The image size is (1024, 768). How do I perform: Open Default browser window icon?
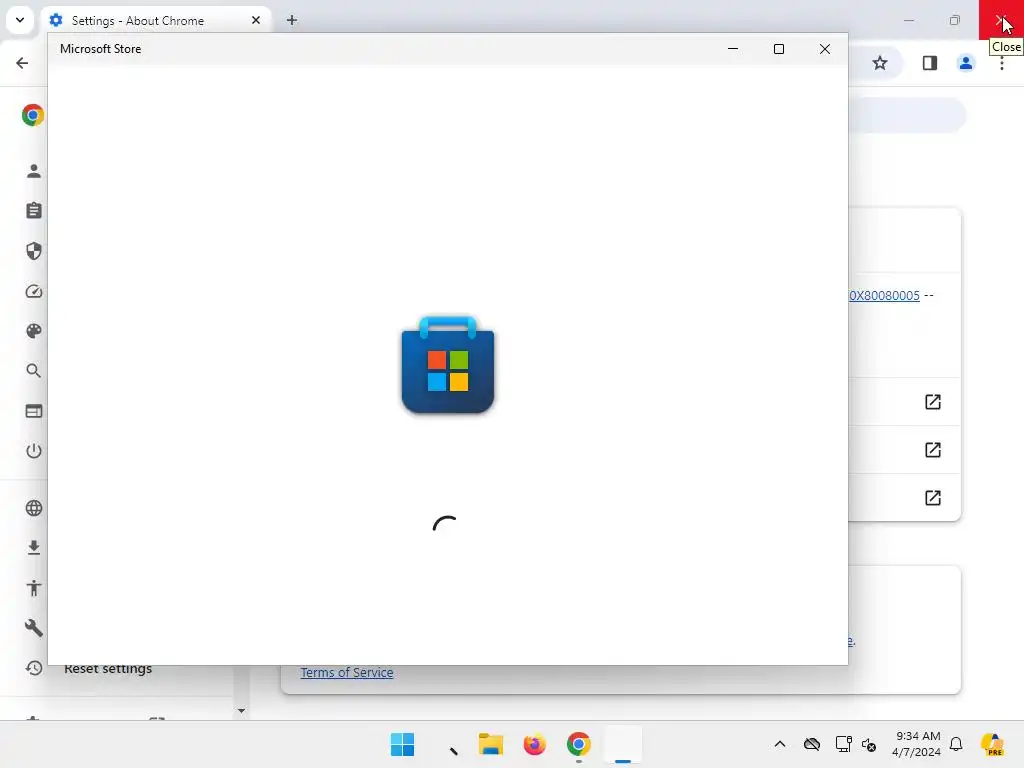tap(34, 411)
